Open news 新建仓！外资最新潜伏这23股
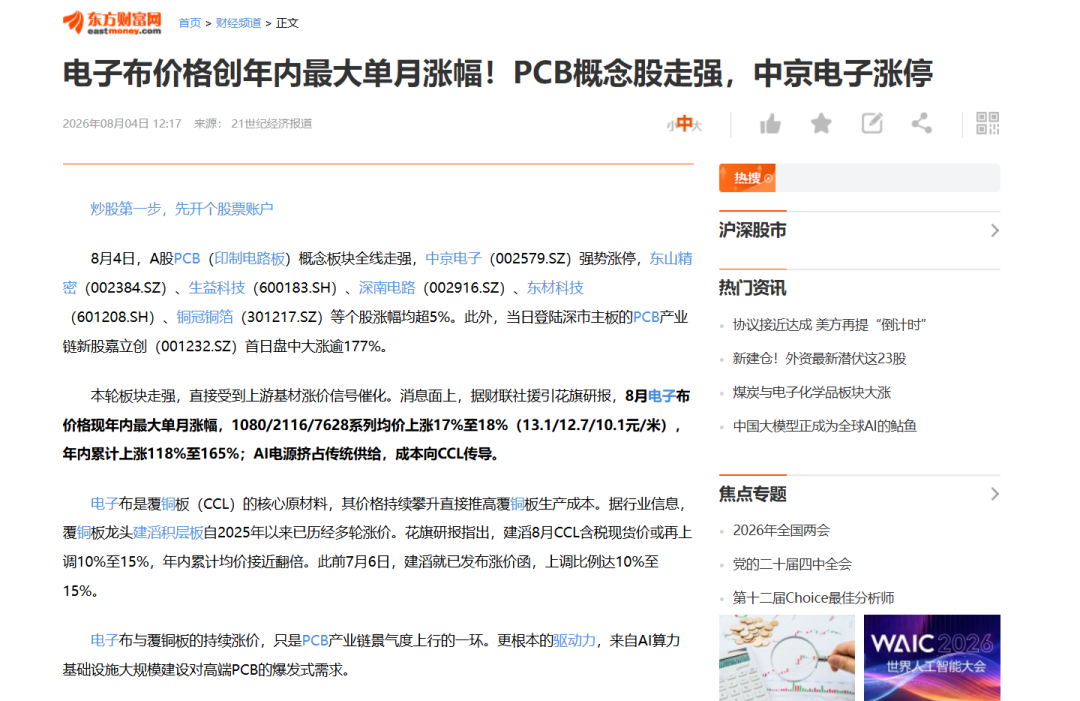The height and width of the screenshot is (701, 1080). 820,359
